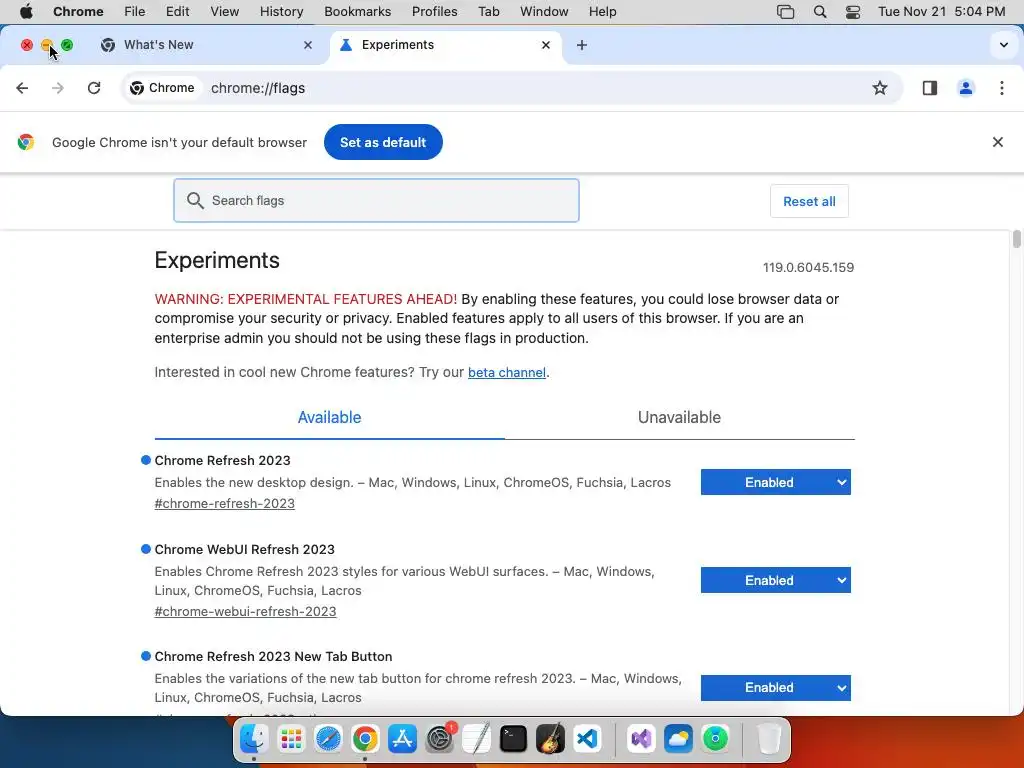1024x768 pixels.
Task: Open the Profiles menu
Action: point(434,12)
